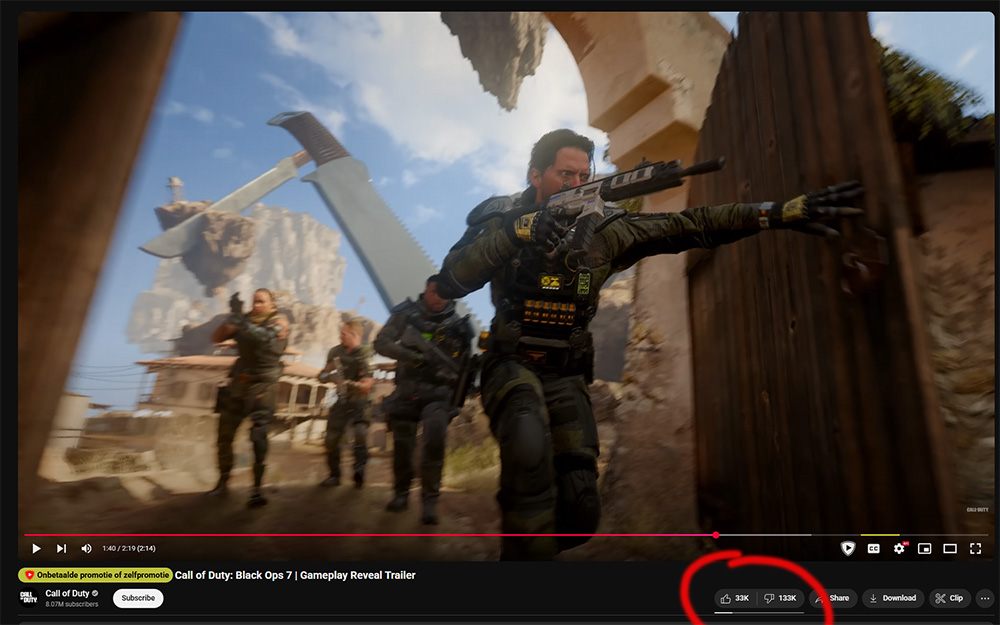The image size is (1000, 625).
Task: Like the video with thumbs up
Action: [x=735, y=598]
